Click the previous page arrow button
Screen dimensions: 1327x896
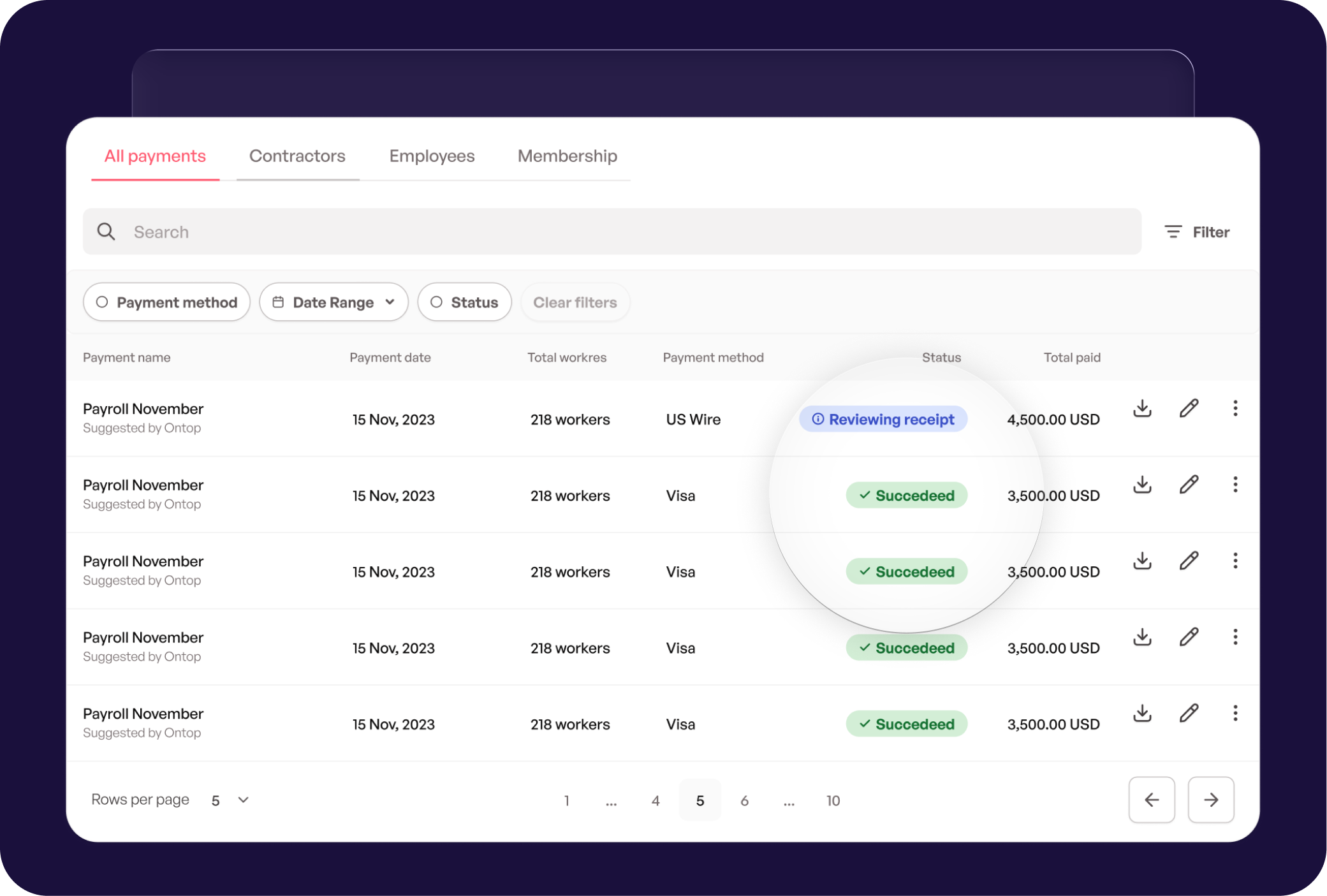pos(1152,800)
